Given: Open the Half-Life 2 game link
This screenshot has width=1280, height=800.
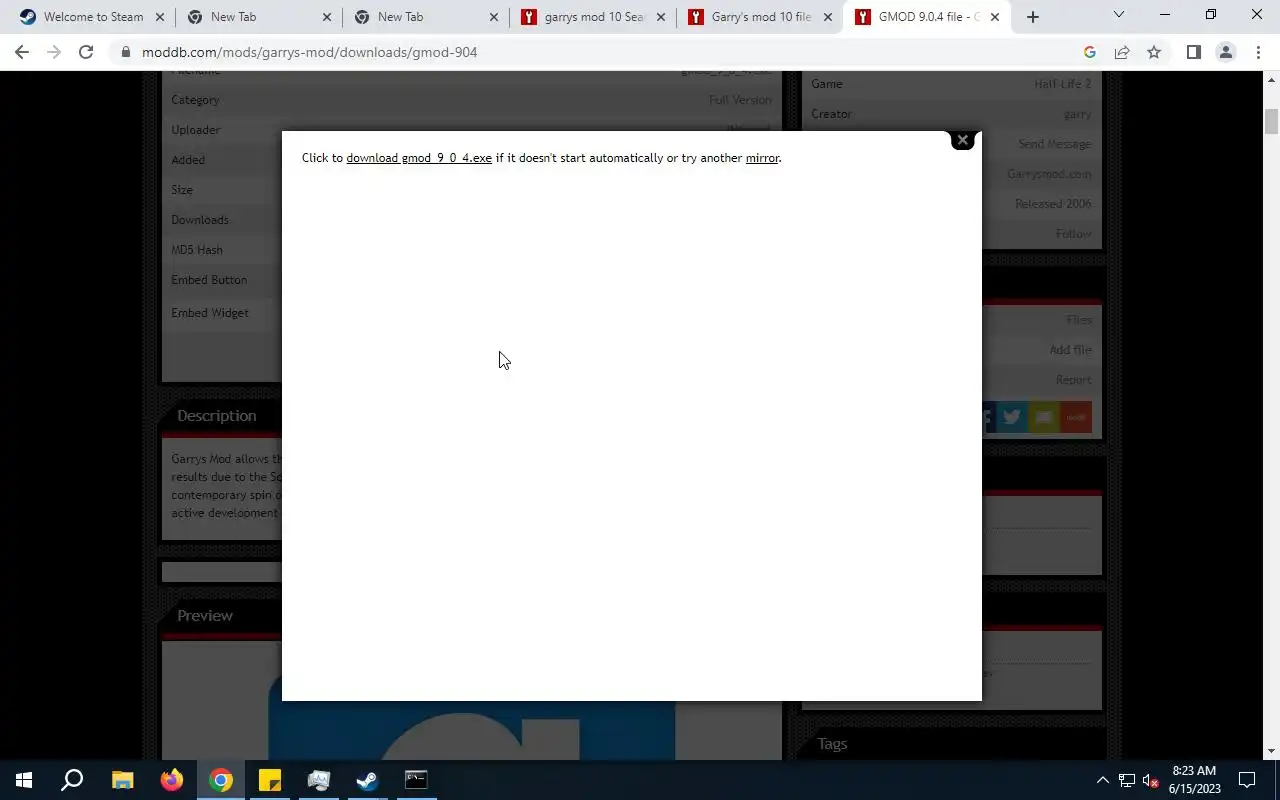Looking at the screenshot, I should (x=1062, y=84).
